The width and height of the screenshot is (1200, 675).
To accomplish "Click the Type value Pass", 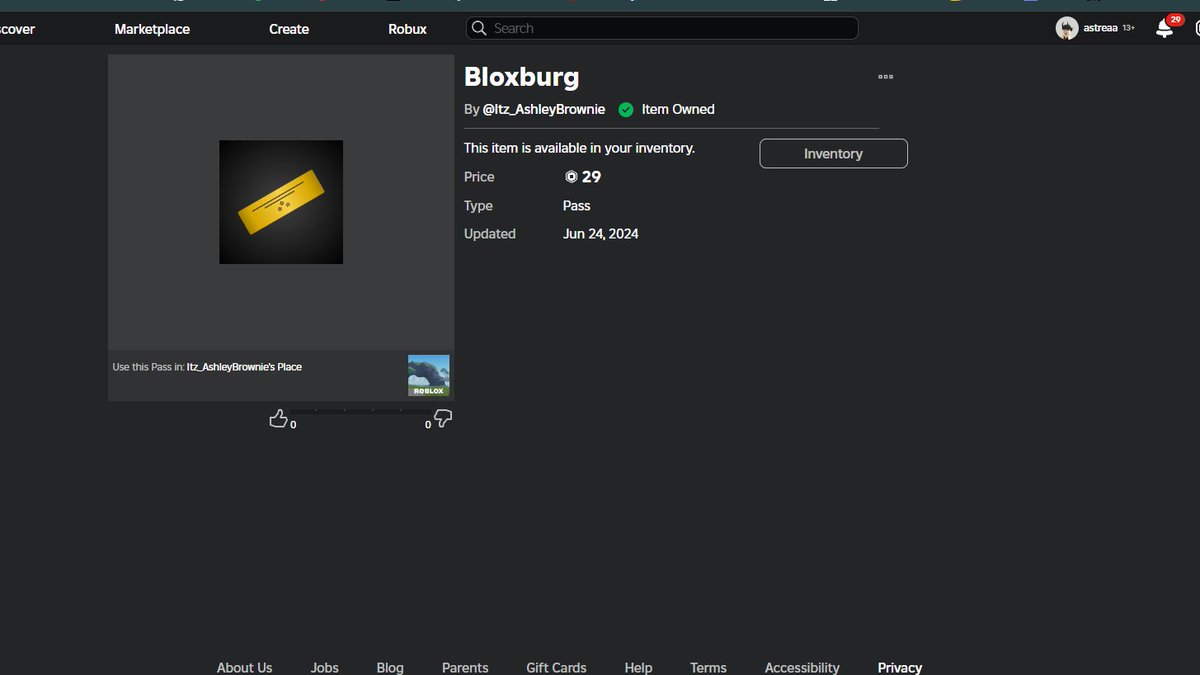I will pos(577,206).
